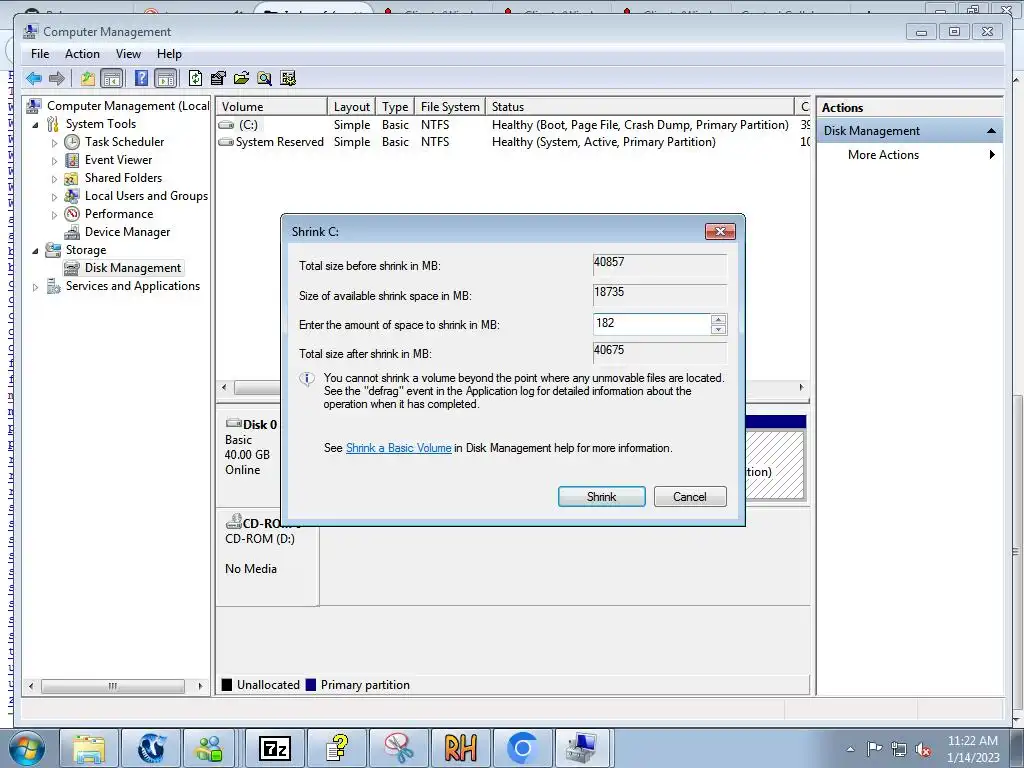The image size is (1024, 768).
Task: Click the muted volume tray icon
Action: pos(923,750)
